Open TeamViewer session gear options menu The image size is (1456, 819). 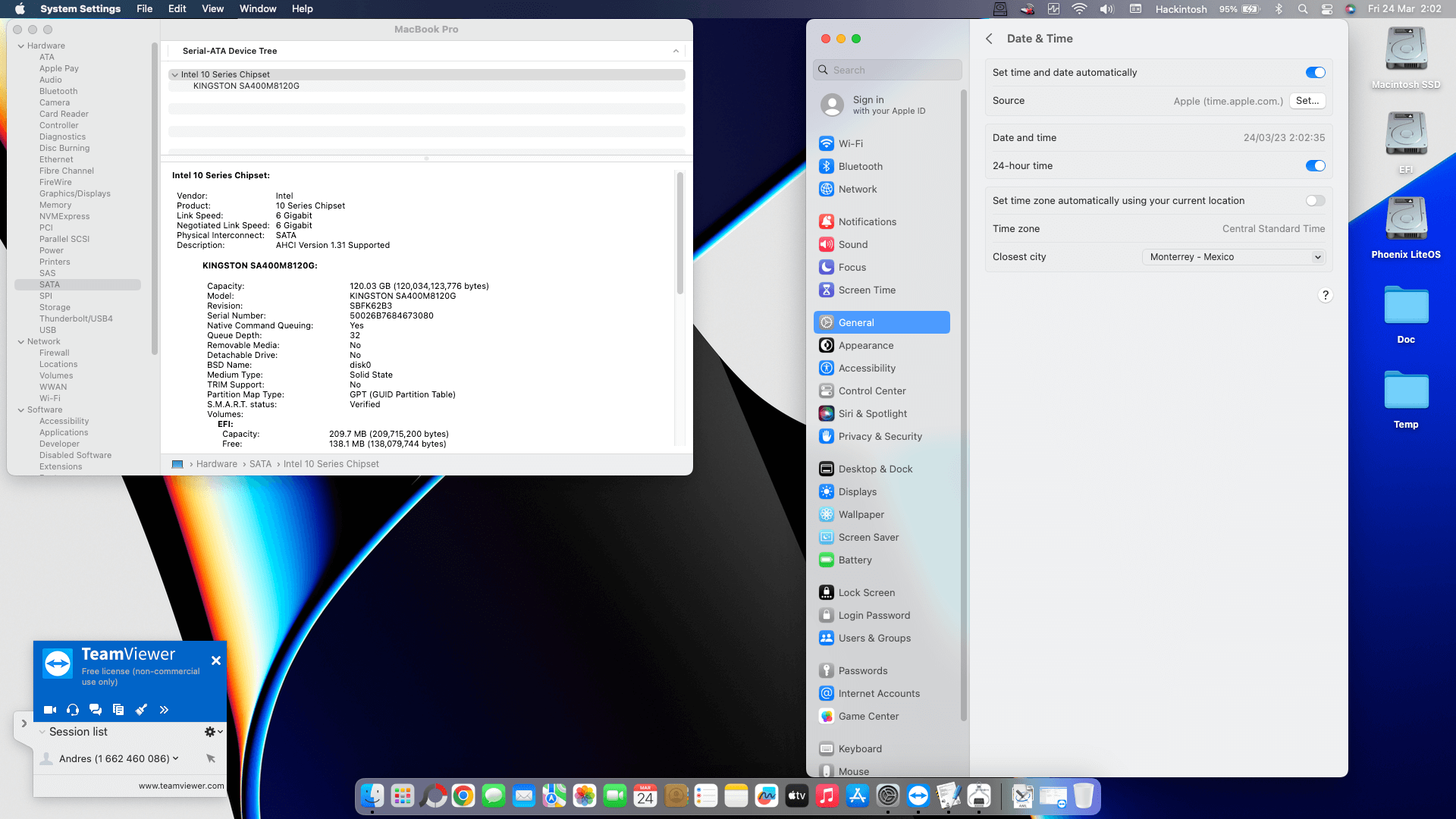click(213, 732)
